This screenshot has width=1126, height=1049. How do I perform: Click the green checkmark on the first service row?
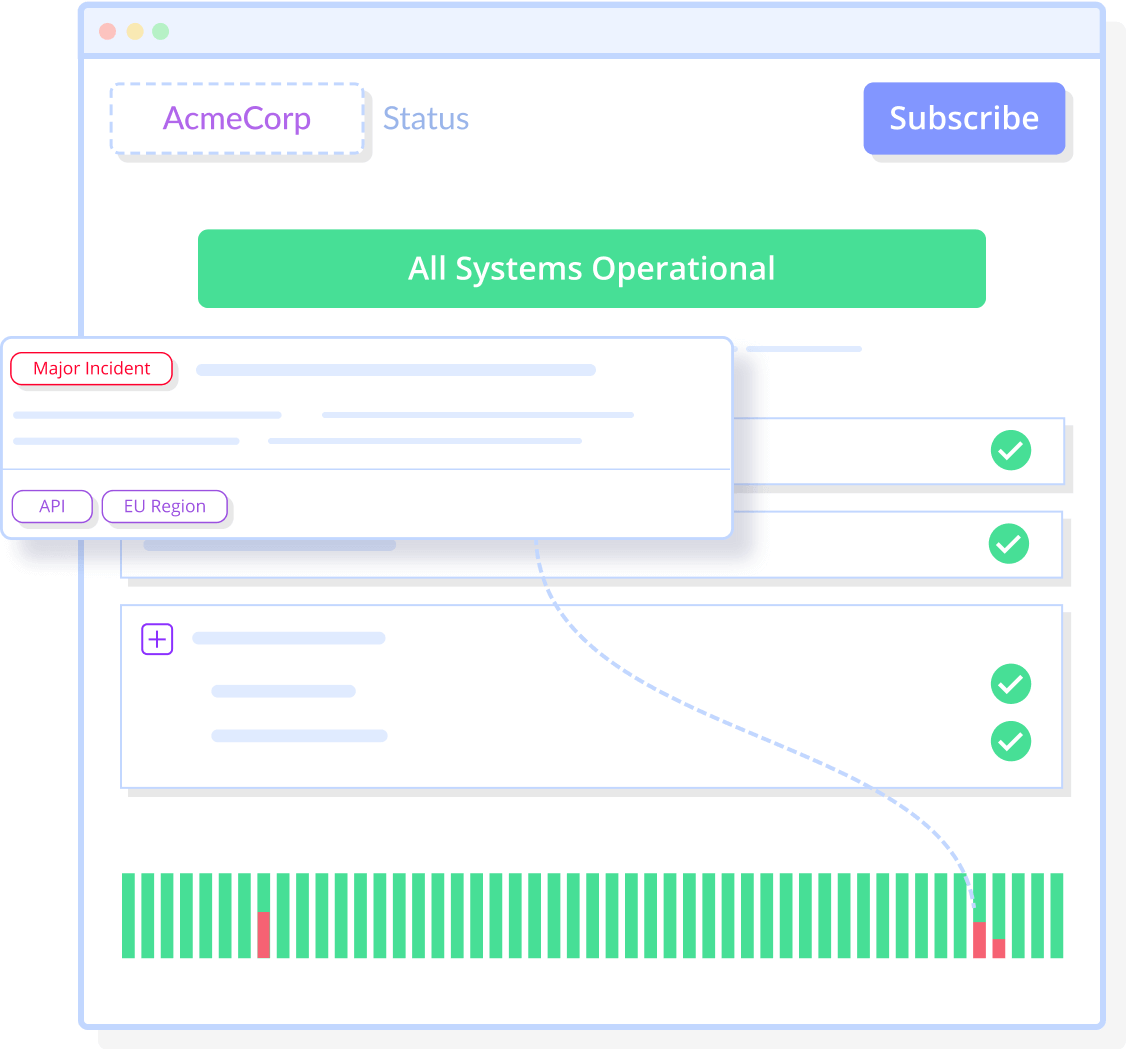pos(1010,450)
